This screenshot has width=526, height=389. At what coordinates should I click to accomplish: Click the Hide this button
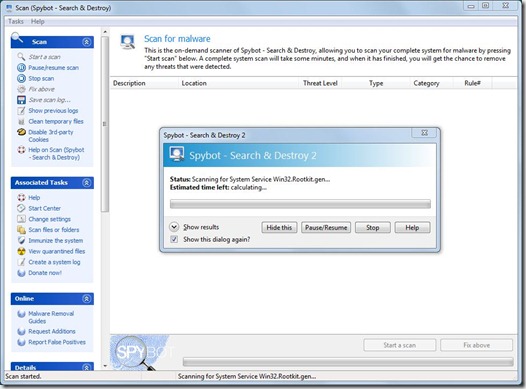click(279, 227)
